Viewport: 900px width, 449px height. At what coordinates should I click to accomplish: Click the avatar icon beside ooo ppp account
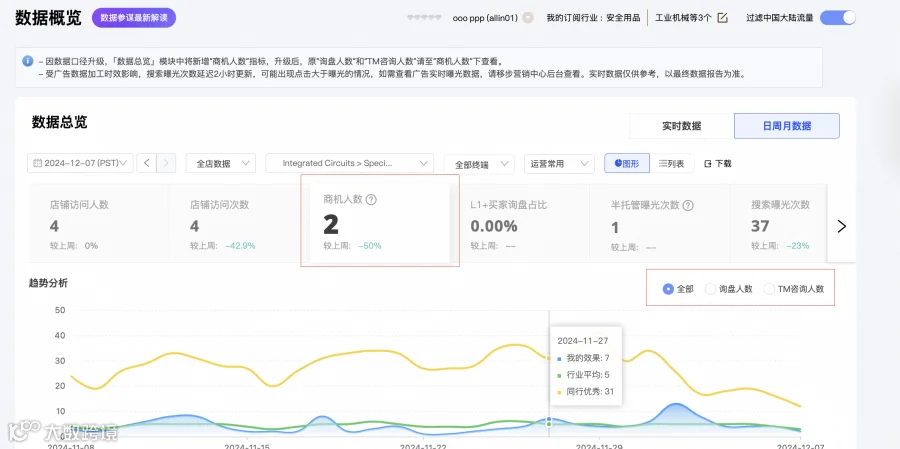tap(527, 18)
